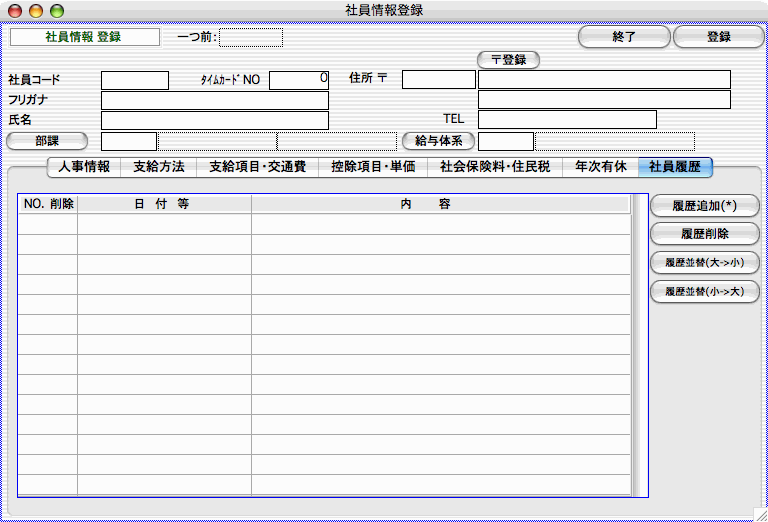Go to the 控除項目・単価 tab
Viewport: 768px width, 522px height.
[373, 168]
